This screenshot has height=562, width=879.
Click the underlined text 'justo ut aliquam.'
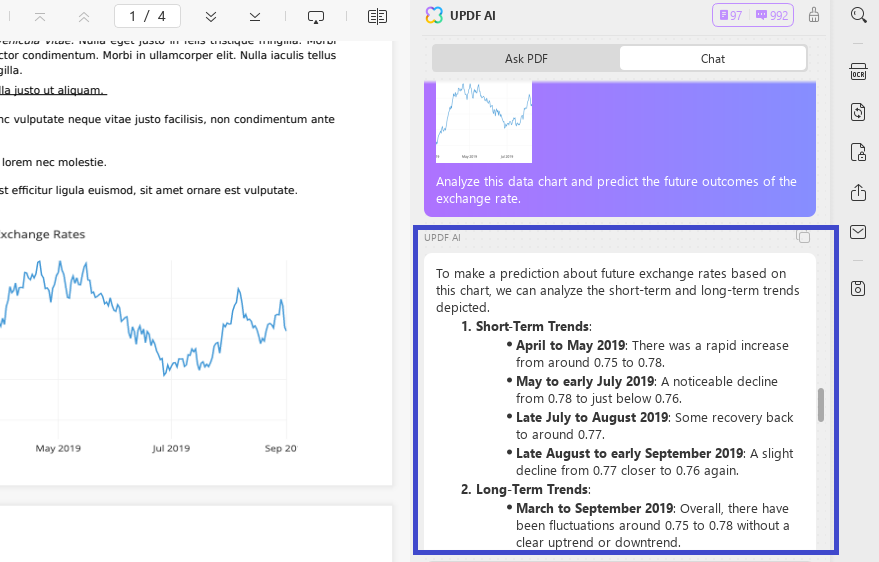59,90
